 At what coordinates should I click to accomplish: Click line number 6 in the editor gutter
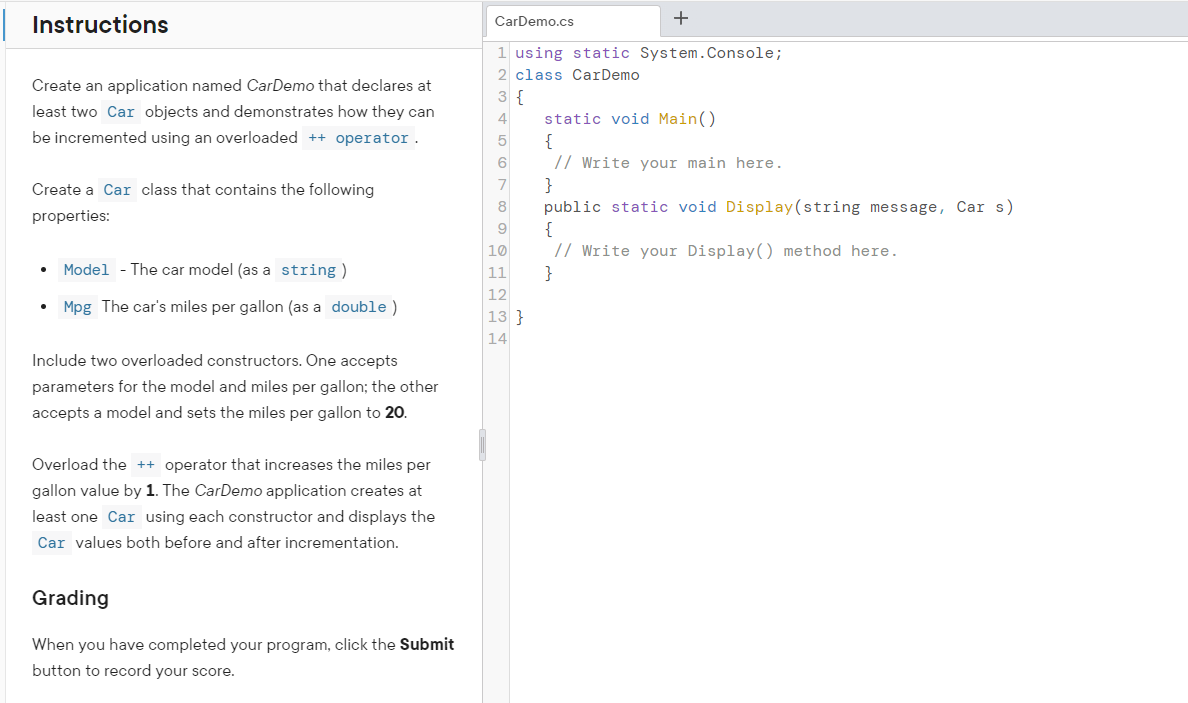point(498,162)
